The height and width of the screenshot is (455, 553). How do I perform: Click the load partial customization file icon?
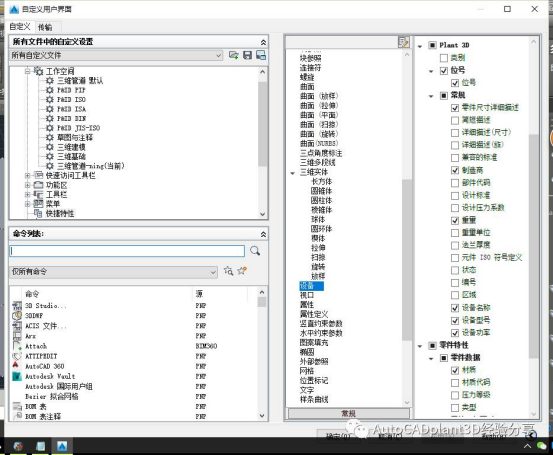pyautogui.click(x=233, y=55)
